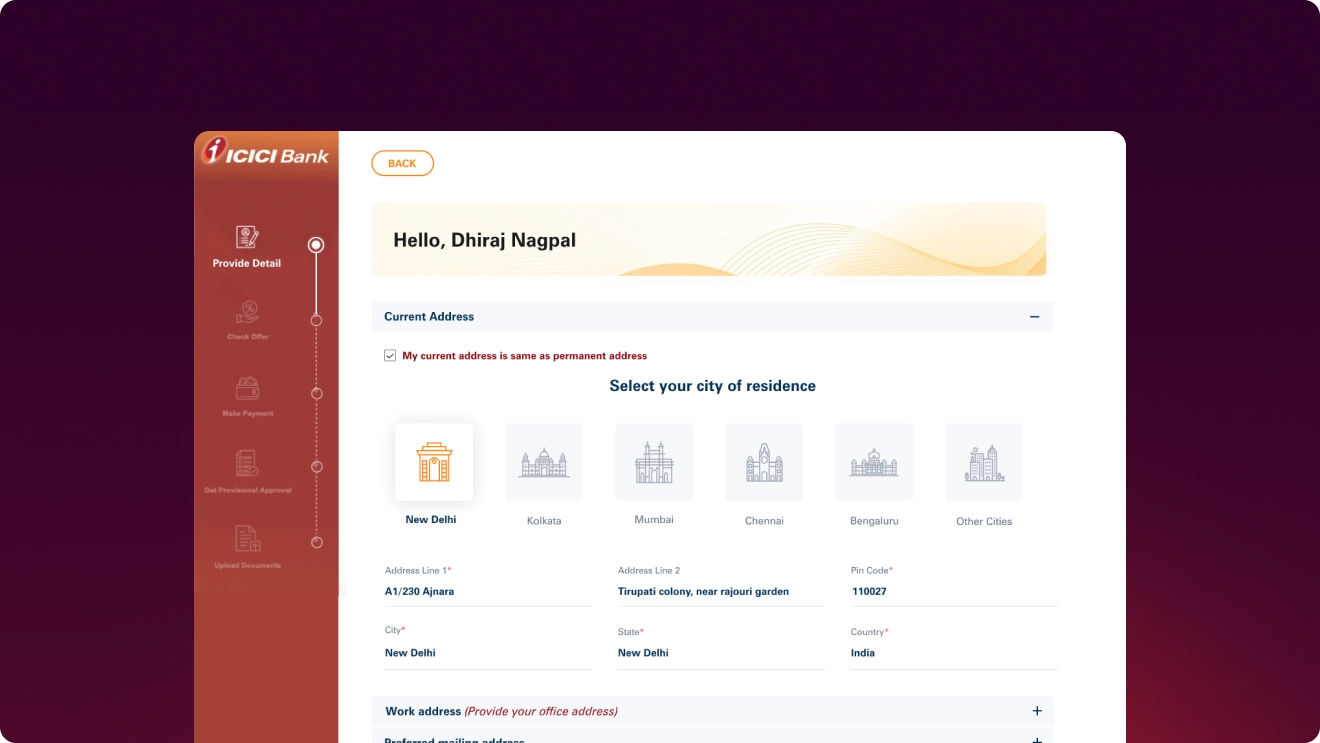Expand the Work address section

(1037, 711)
